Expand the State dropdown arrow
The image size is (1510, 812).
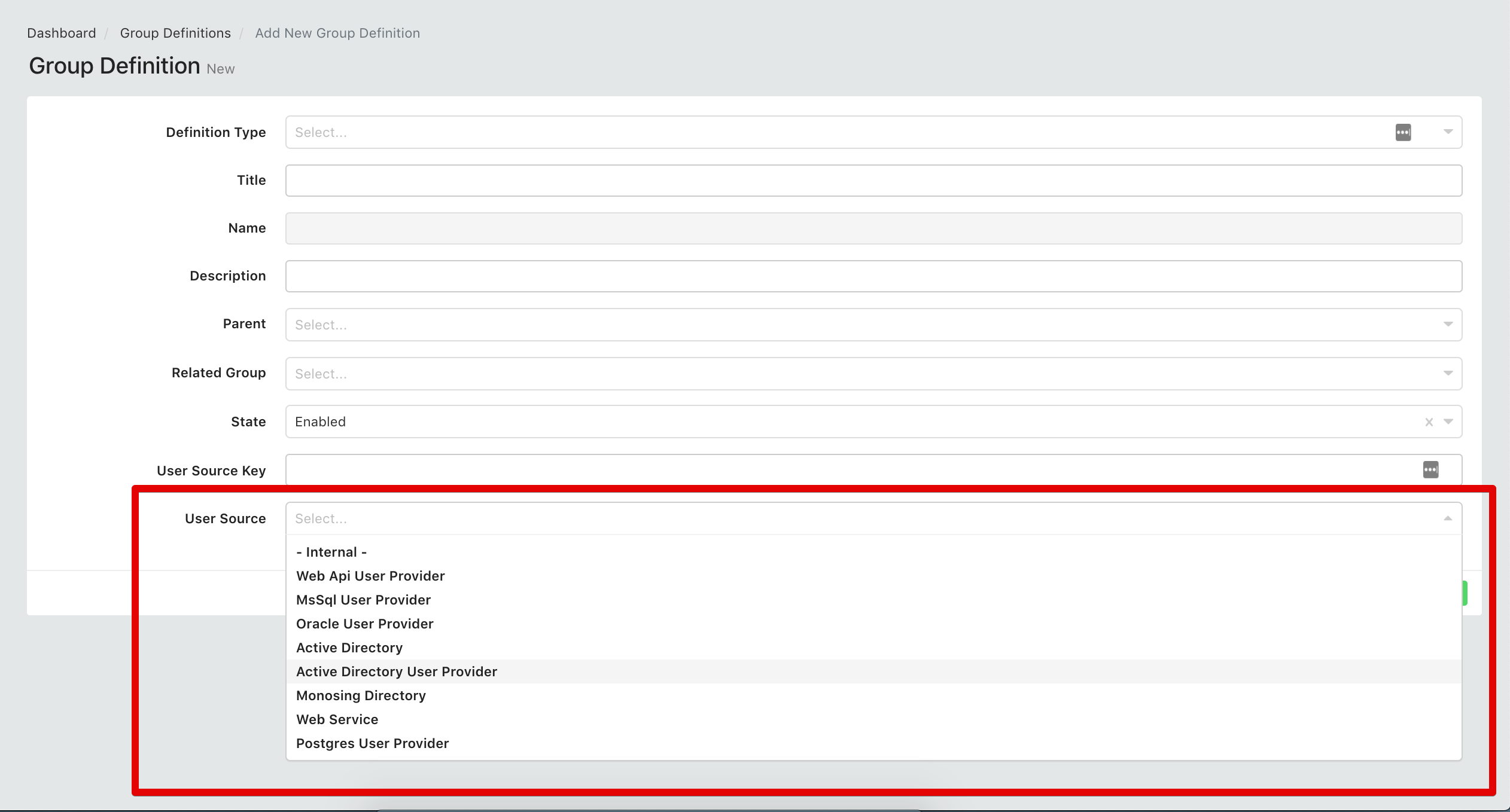click(1448, 422)
